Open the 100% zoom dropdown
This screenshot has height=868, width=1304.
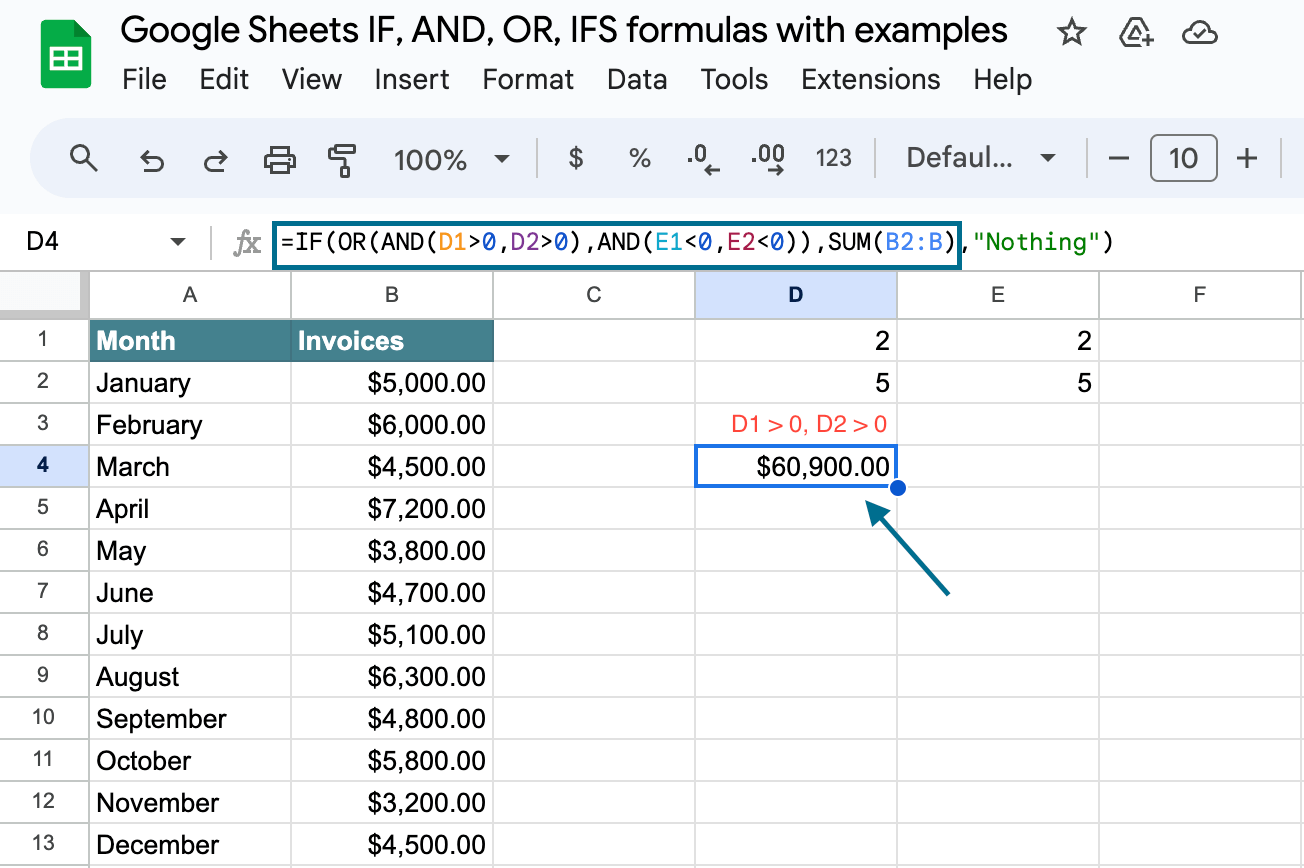tap(452, 159)
